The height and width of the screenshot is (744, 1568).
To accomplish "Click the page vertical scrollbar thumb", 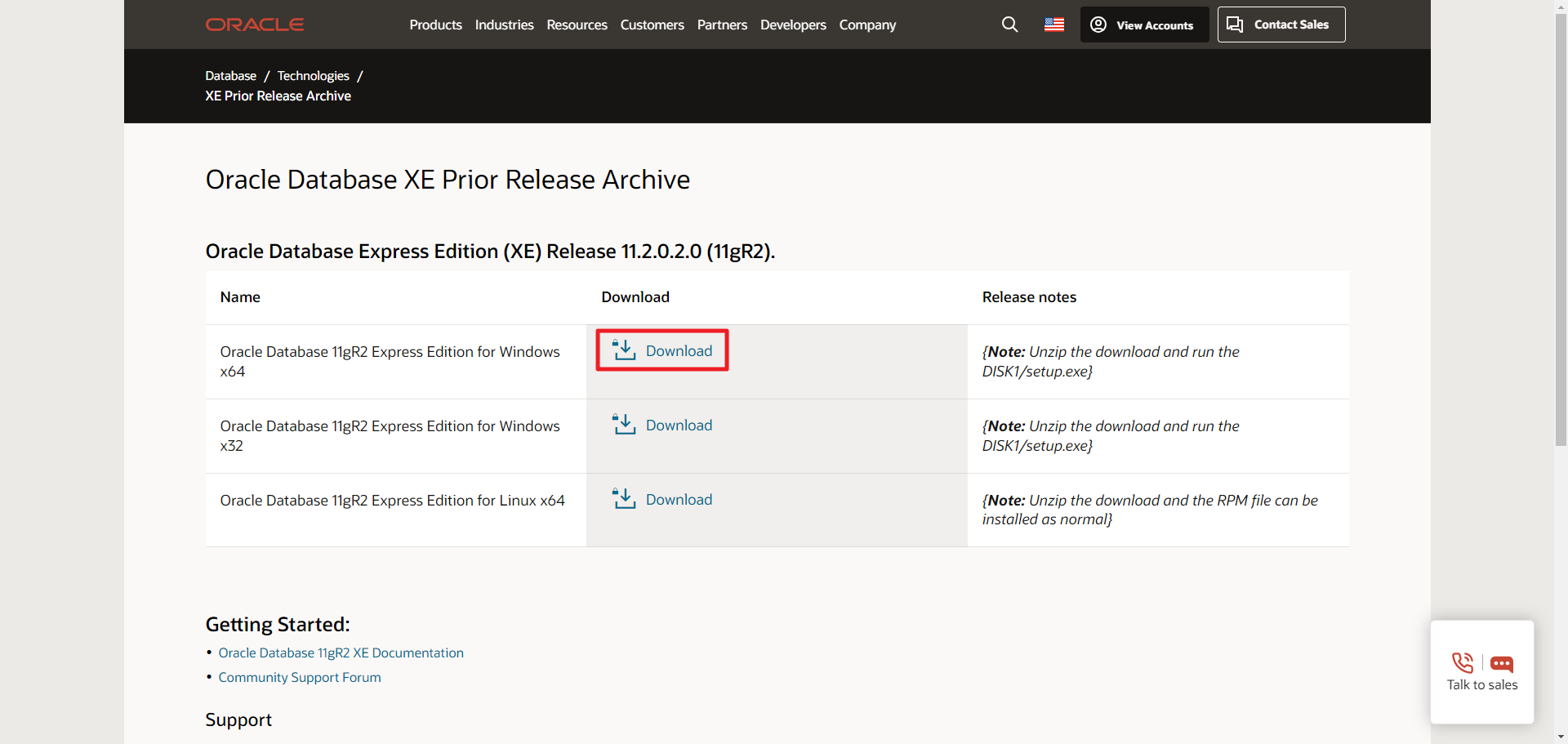I will (x=1561, y=229).
